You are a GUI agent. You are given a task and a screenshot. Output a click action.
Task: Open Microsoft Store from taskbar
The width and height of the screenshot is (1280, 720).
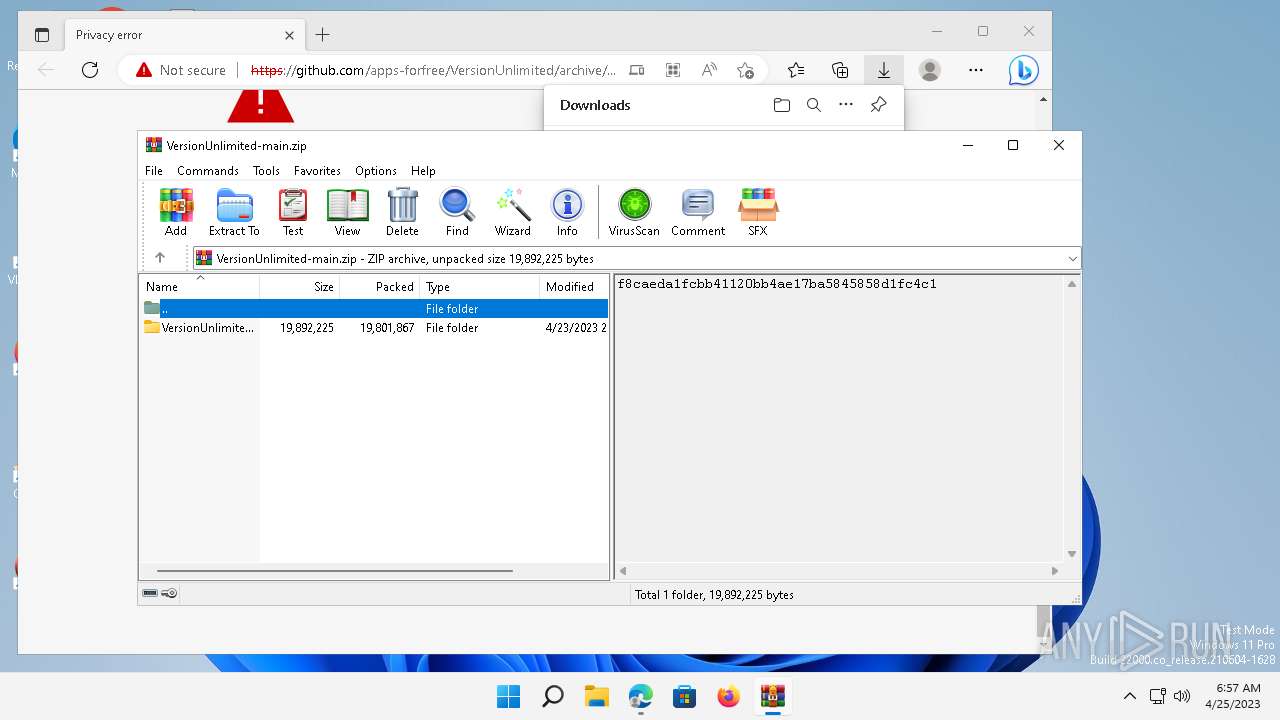(x=684, y=696)
